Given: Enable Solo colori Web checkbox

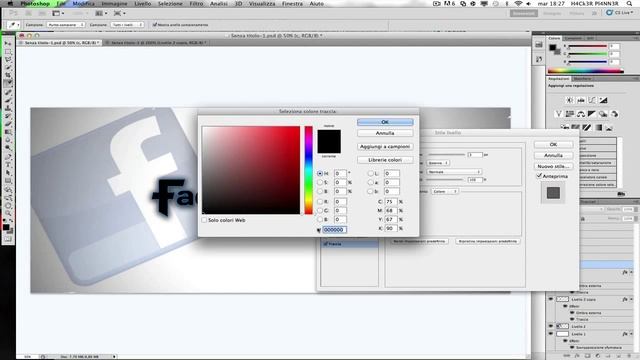Looking at the screenshot, I should [x=204, y=220].
